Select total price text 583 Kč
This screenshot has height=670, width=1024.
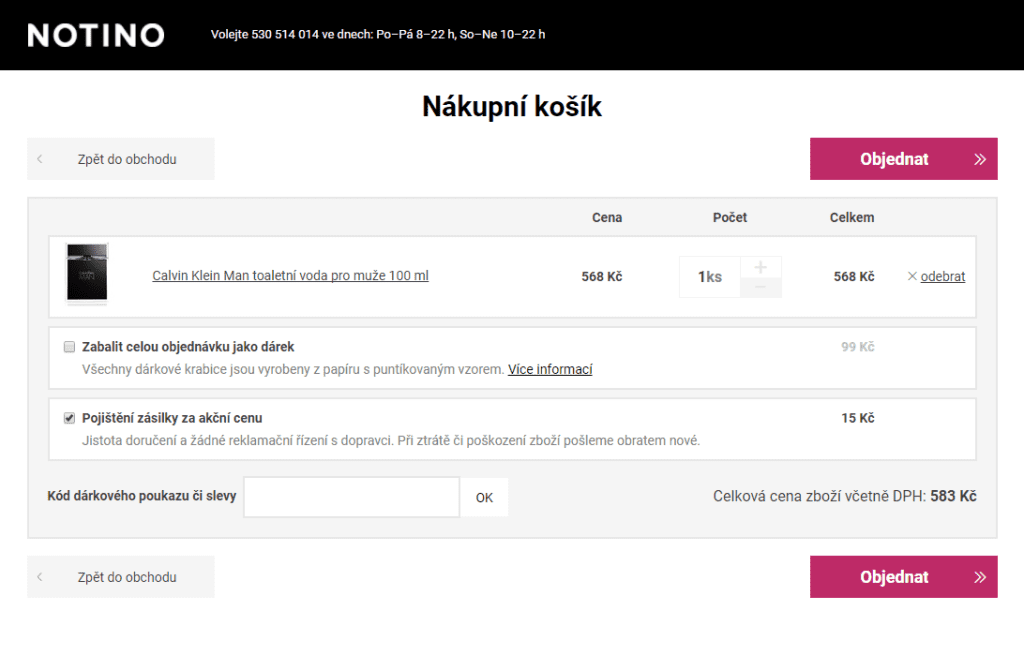(953, 496)
